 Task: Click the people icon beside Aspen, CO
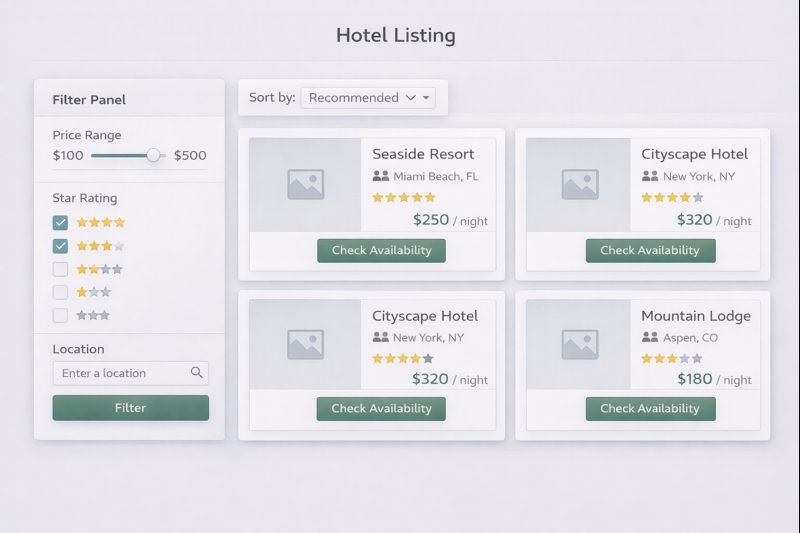tap(649, 337)
